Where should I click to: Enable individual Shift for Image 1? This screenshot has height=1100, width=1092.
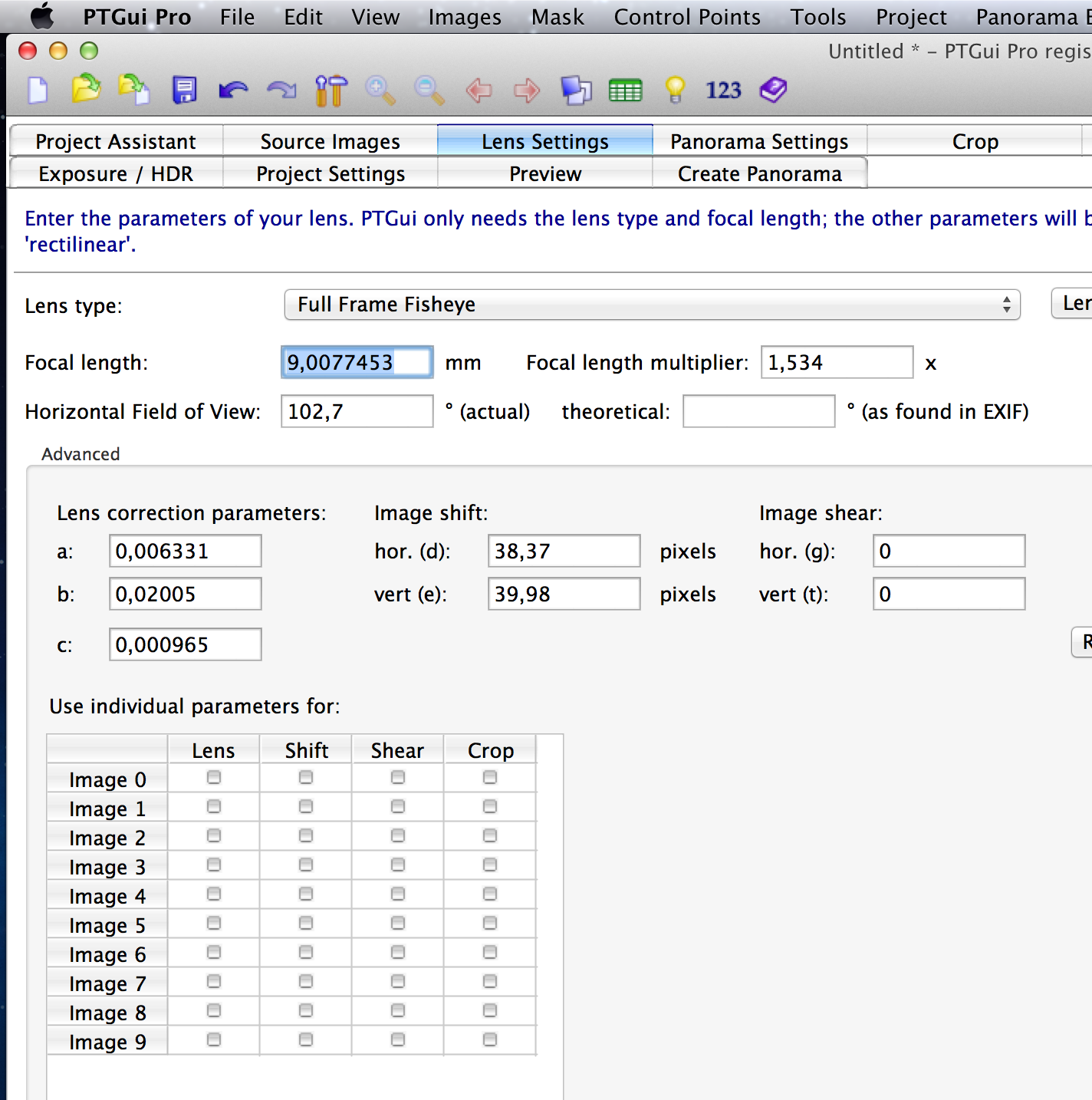tap(306, 807)
